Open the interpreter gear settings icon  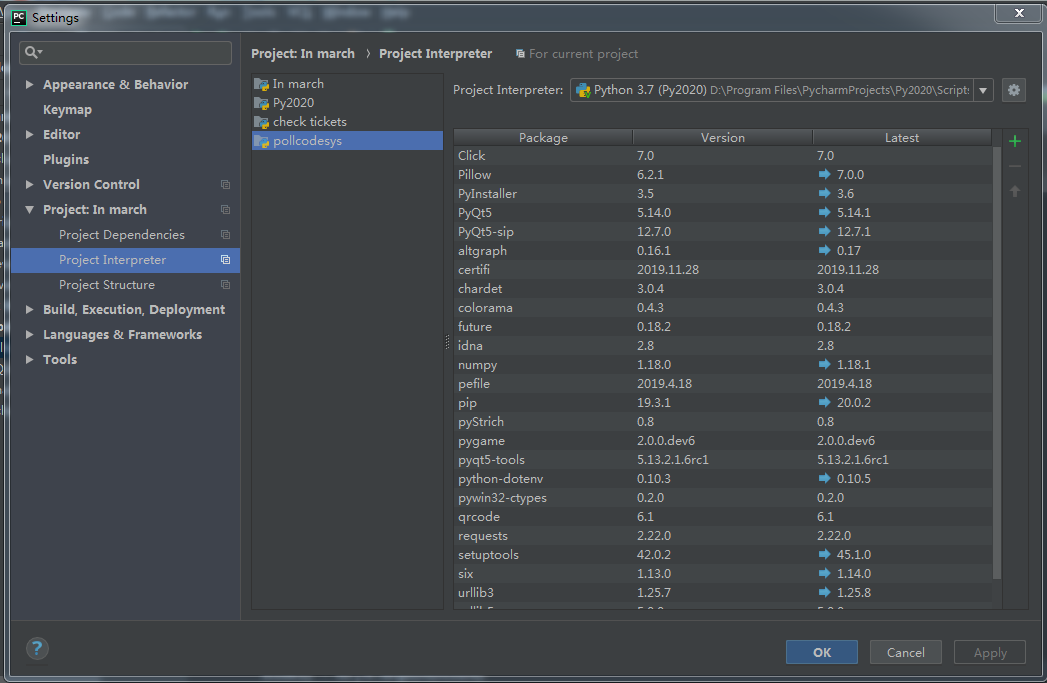tap(1014, 90)
